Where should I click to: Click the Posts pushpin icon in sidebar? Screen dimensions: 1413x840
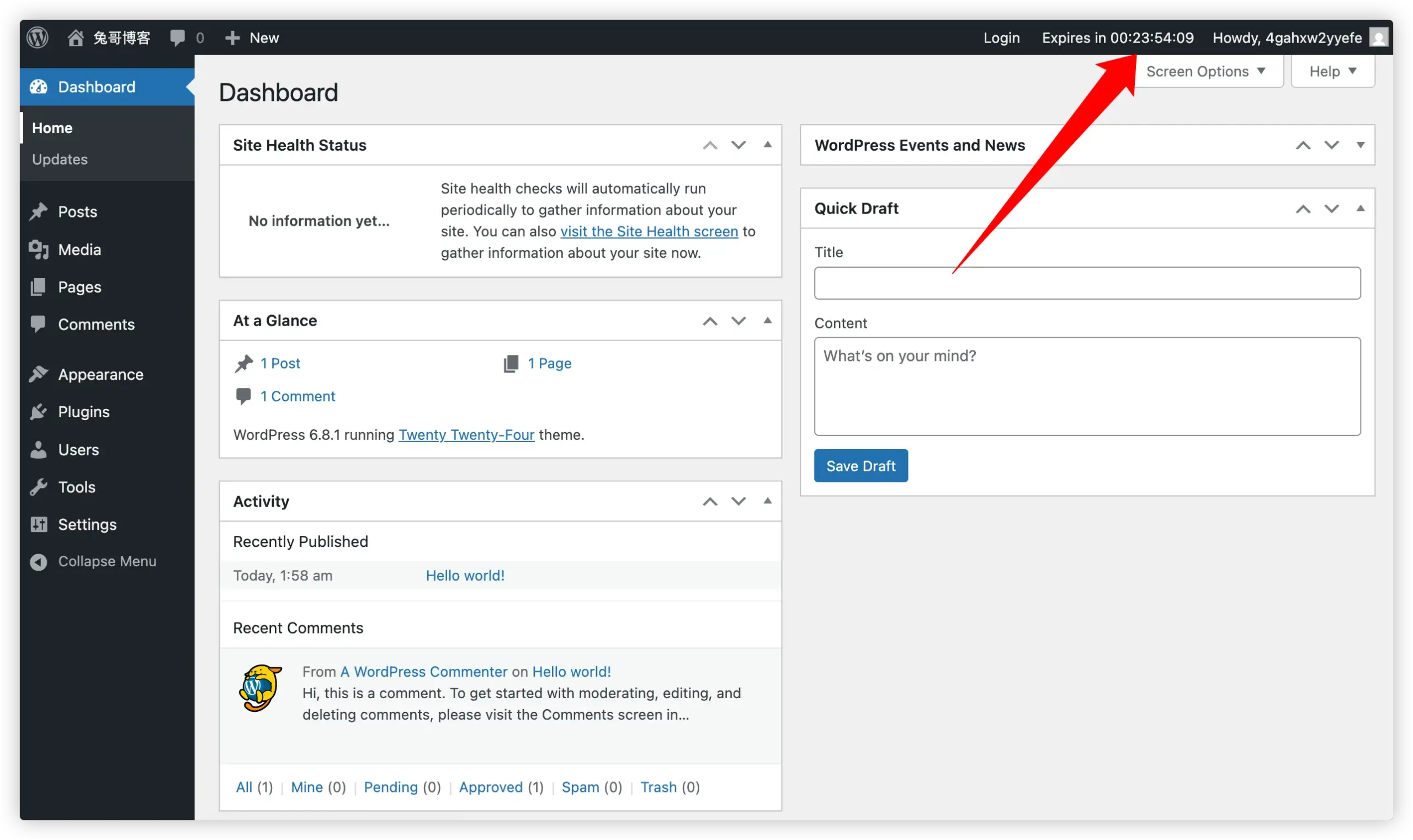coord(39,211)
